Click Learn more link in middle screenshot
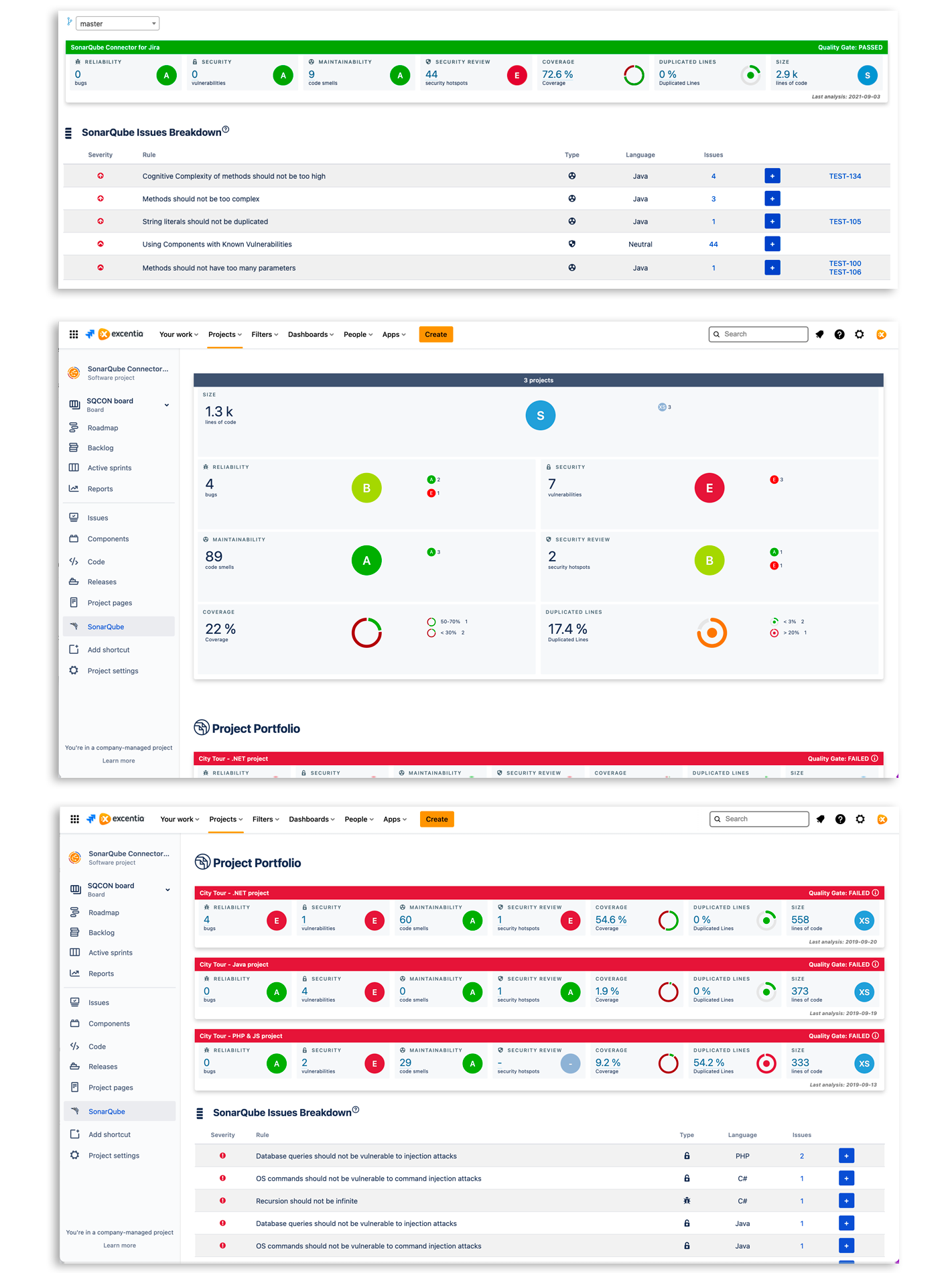952x1273 pixels. coord(119,760)
